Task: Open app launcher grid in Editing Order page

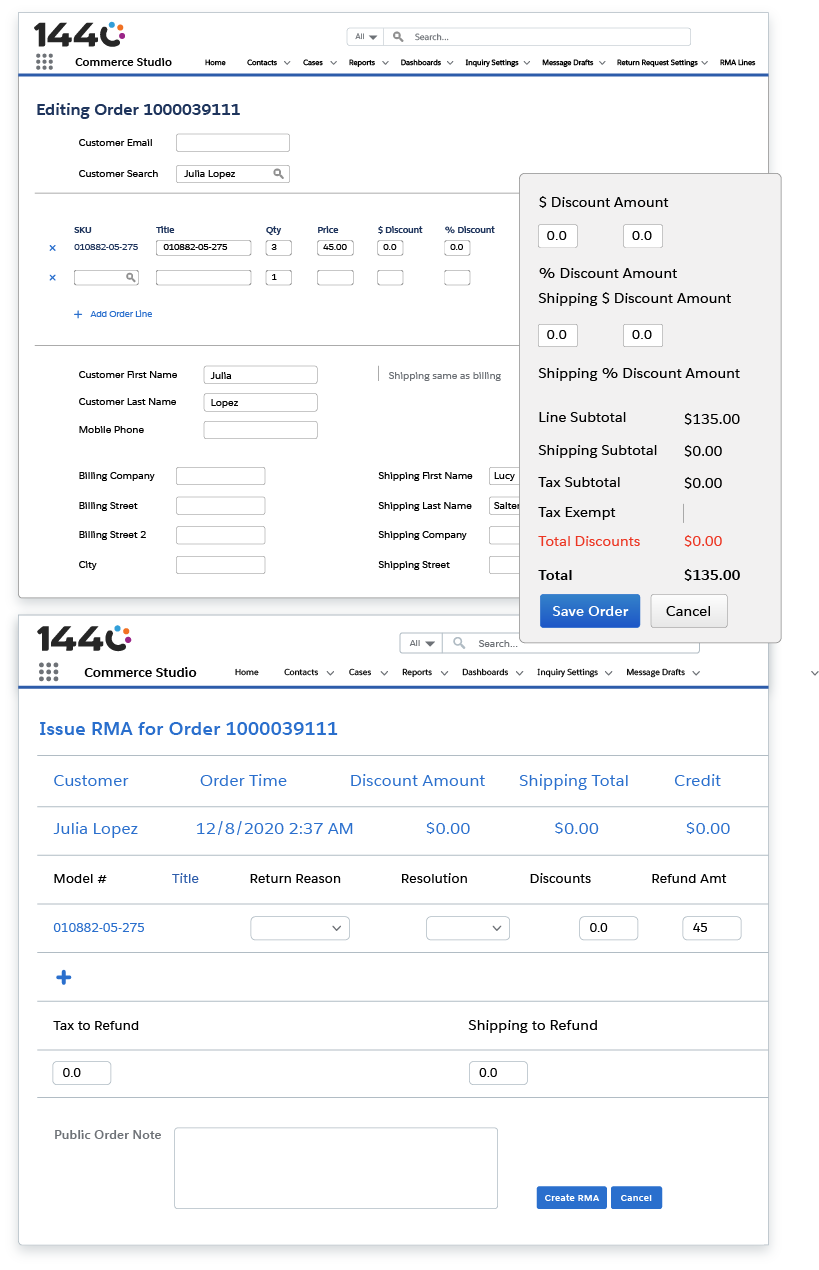Action: coord(44,62)
